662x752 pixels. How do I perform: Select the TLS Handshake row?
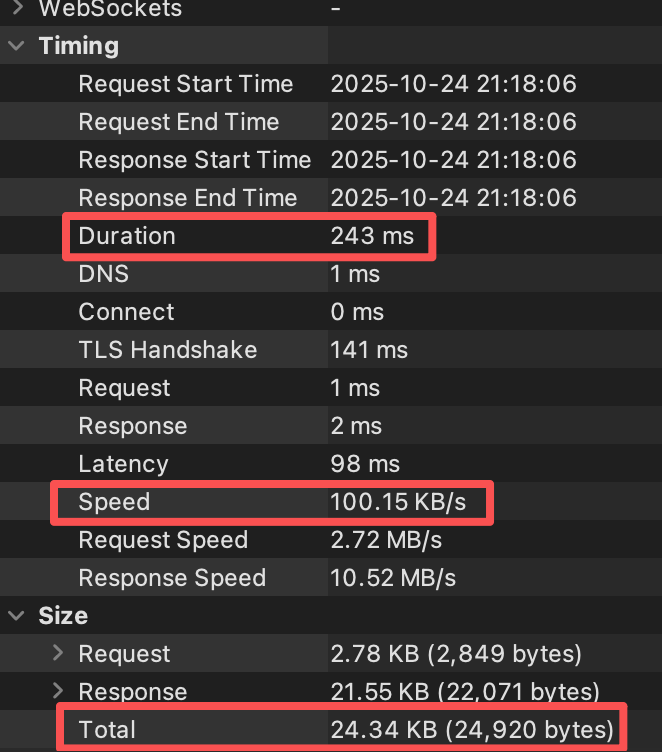tap(167, 350)
